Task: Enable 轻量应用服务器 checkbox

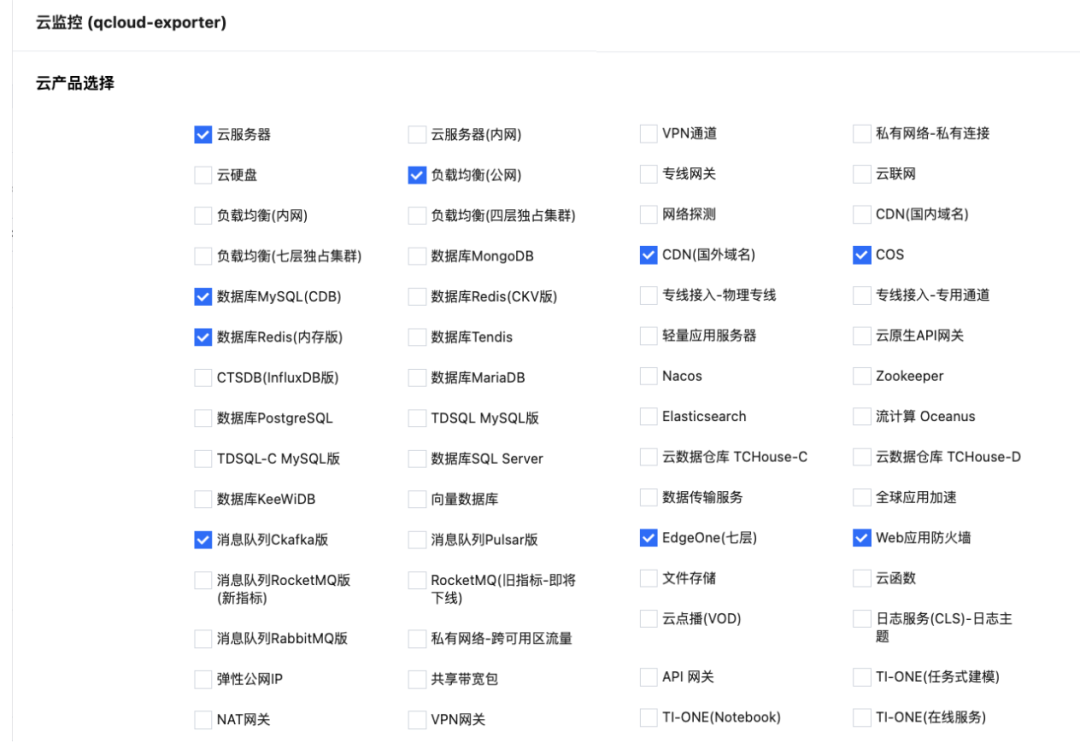Action: [648, 336]
